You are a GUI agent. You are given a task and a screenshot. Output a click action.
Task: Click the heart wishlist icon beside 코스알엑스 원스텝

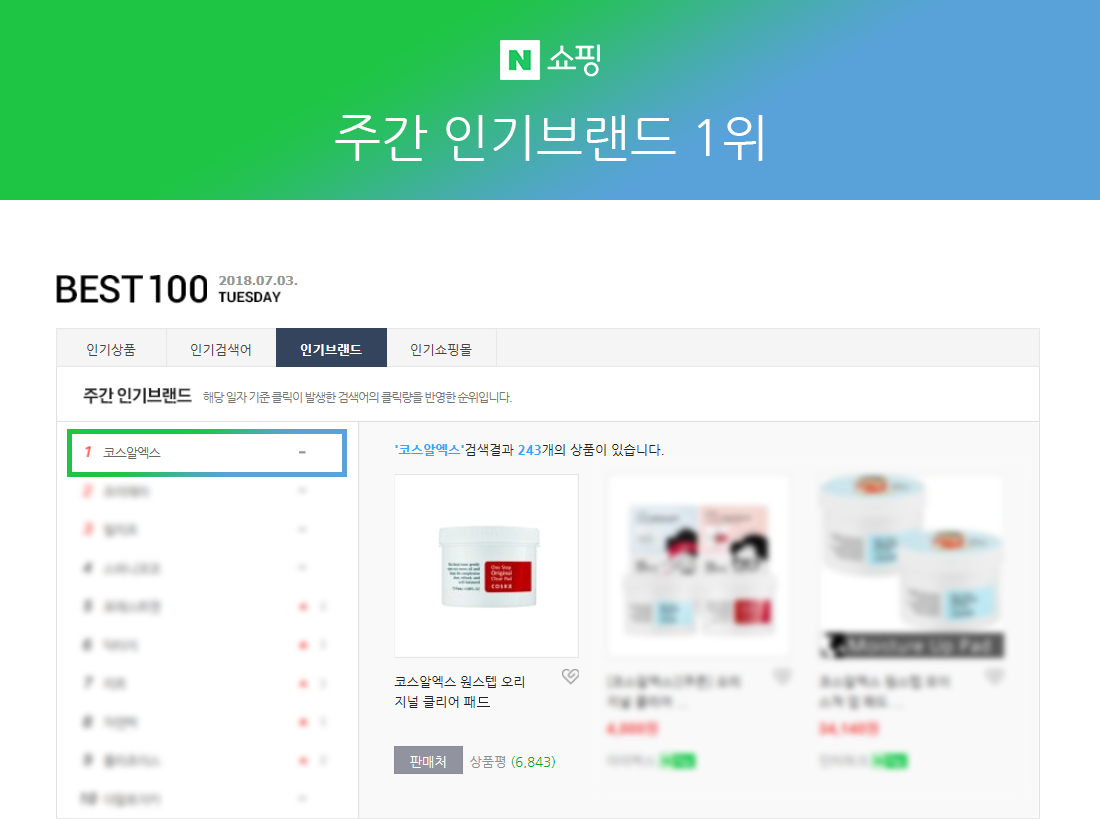(x=570, y=676)
